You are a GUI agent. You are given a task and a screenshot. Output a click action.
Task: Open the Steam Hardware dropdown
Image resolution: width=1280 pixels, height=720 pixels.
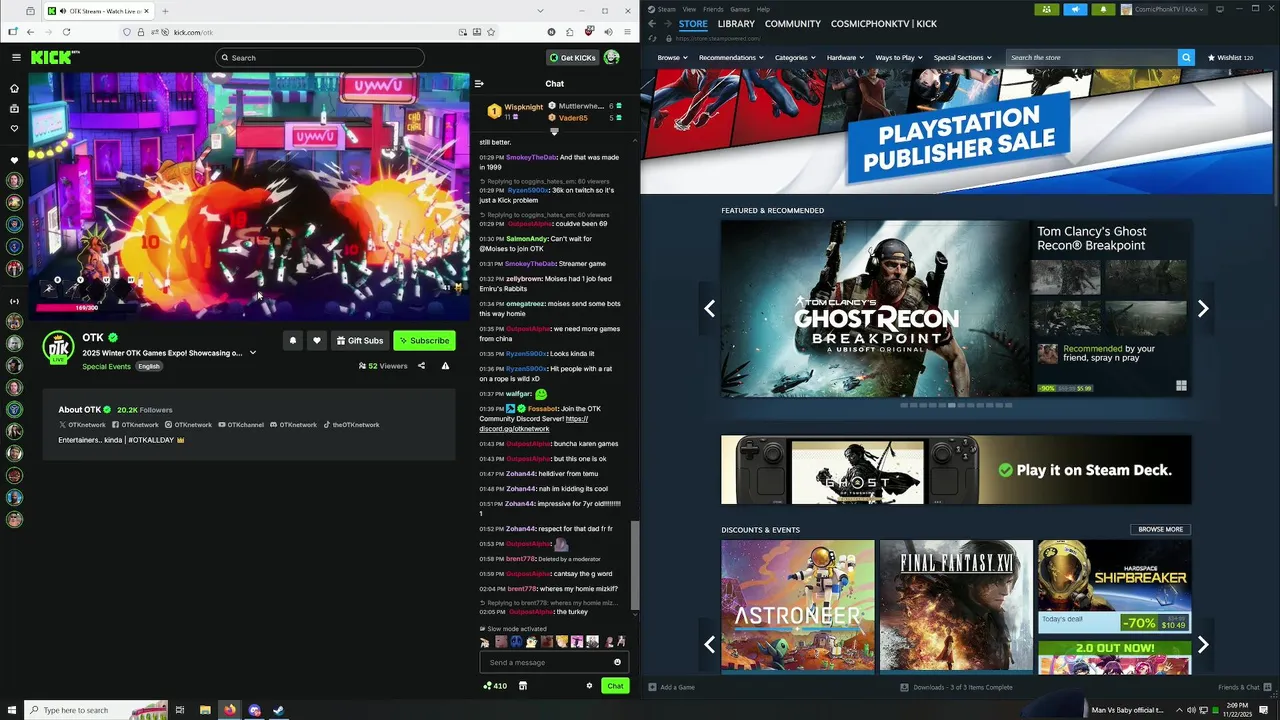point(845,57)
